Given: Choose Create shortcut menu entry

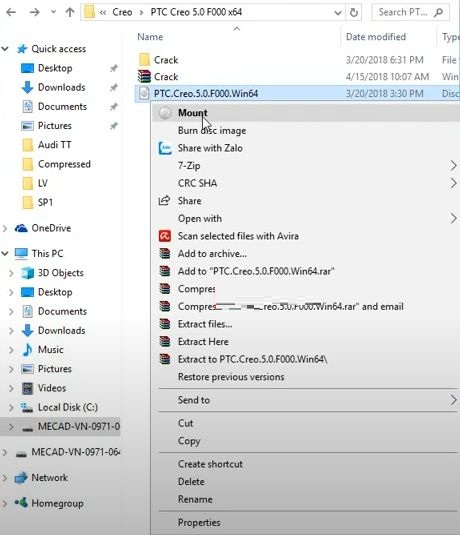Looking at the screenshot, I should click(x=210, y=464).
